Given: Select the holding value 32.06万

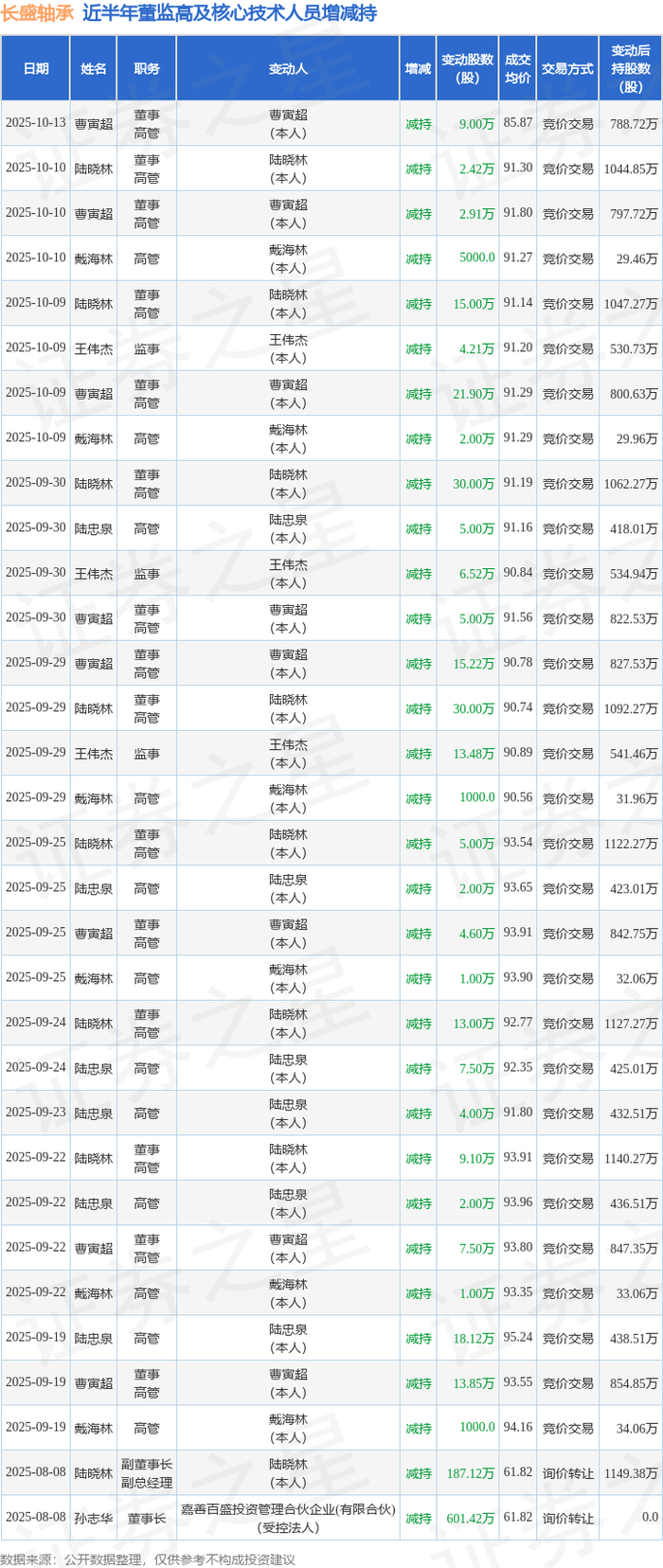Looking at the screenshot, I should tap(636, 978).
